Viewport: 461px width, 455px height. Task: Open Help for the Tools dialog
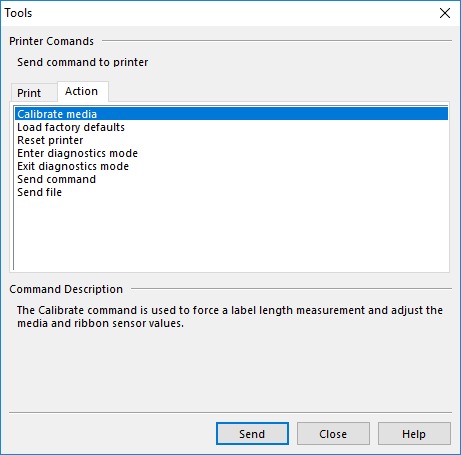click(x=414, y=434)
